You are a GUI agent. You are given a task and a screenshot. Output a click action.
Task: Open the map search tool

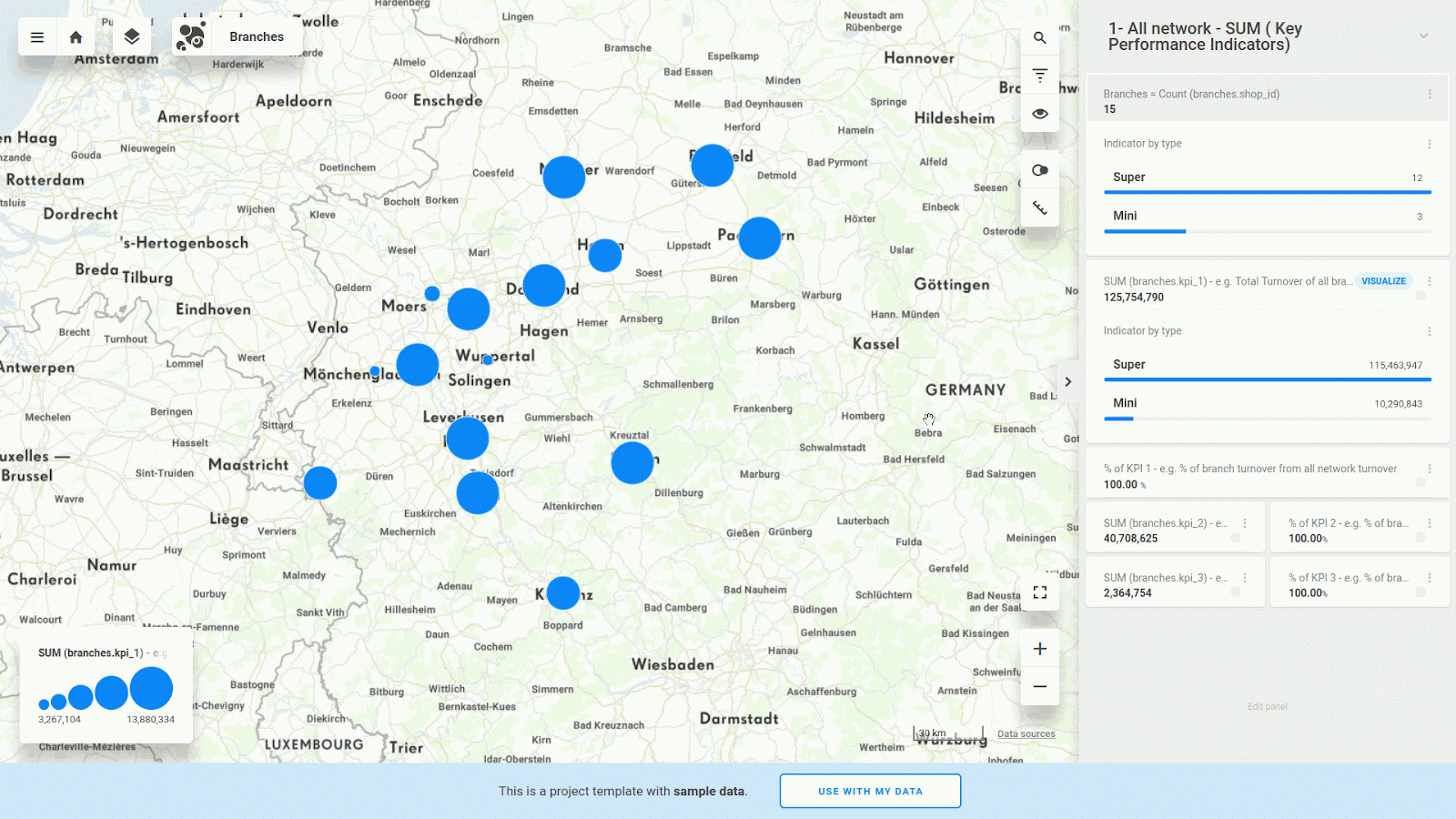(x=1040, y=38)
